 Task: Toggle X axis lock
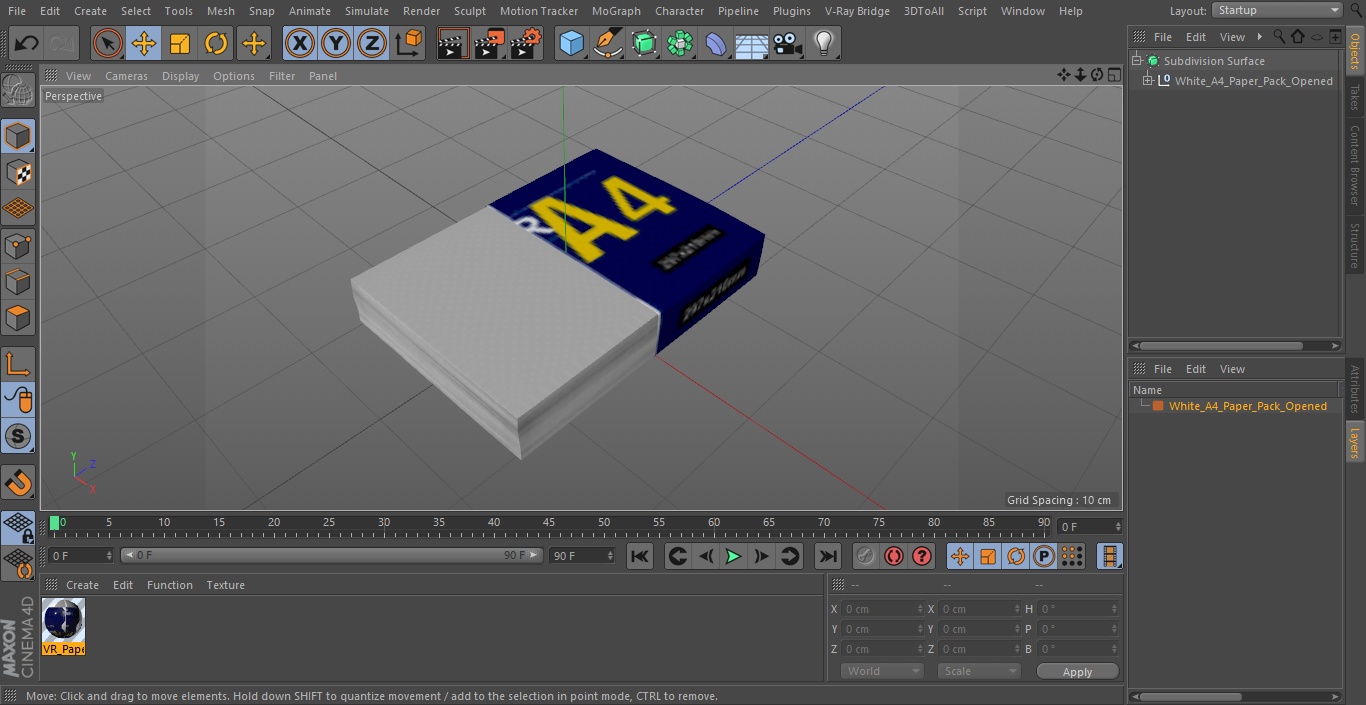[300, 43]
